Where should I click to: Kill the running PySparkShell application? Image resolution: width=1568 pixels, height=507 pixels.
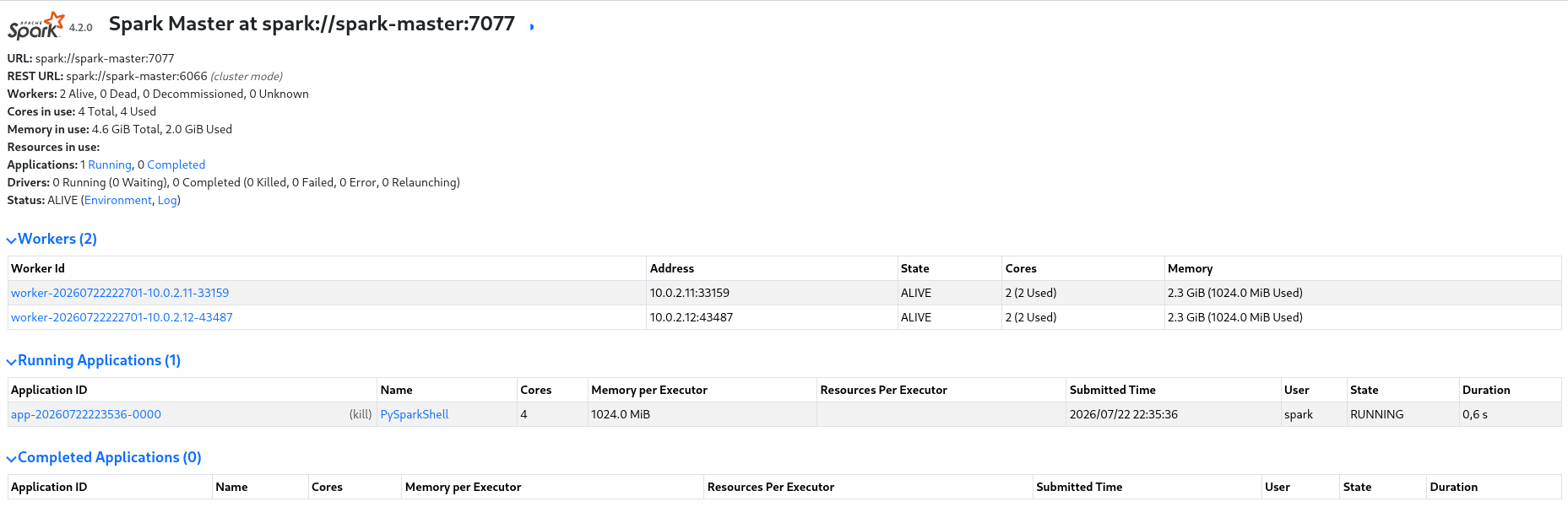361,414
